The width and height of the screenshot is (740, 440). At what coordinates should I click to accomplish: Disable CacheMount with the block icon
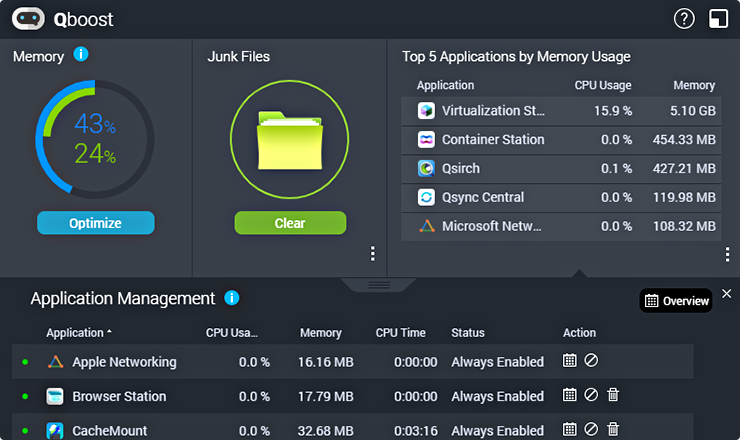[591, 430]
